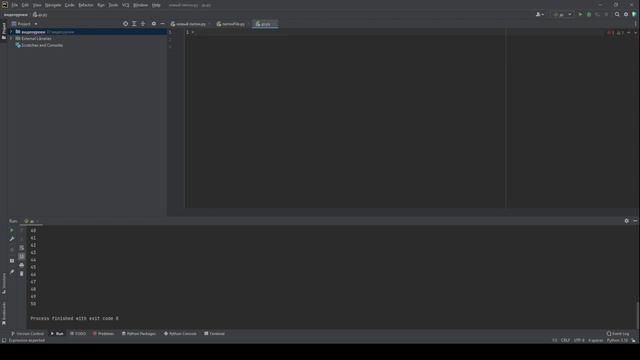The height and width of the screenshot is (360, 640).
Task: Open the TODO tool window tab
Action: (78, 334)
